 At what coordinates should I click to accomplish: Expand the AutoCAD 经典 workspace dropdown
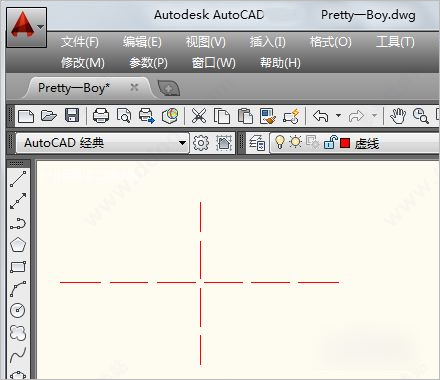[x=182, y=143]
